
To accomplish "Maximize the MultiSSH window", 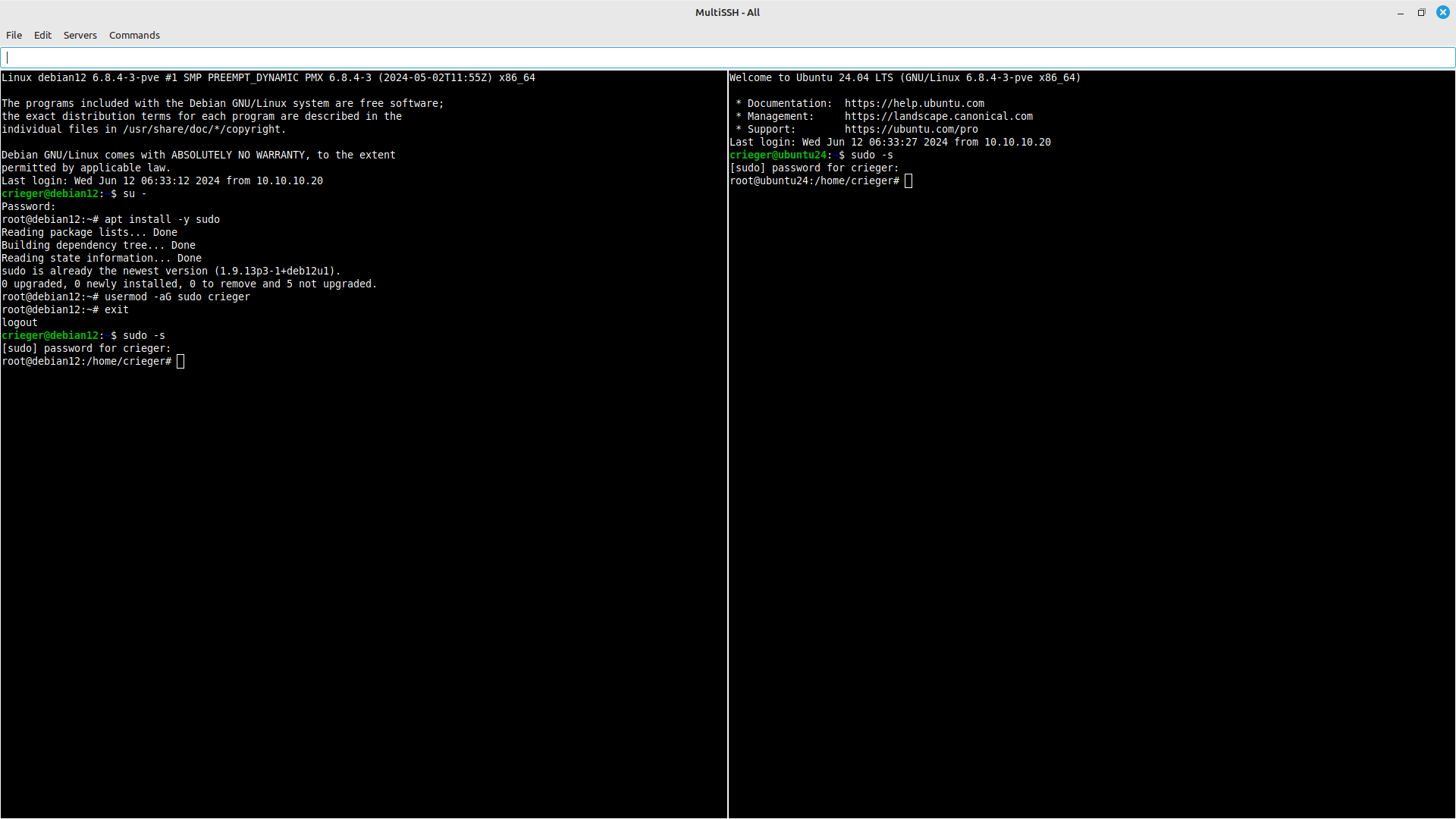I will [x=1421, y=12].
